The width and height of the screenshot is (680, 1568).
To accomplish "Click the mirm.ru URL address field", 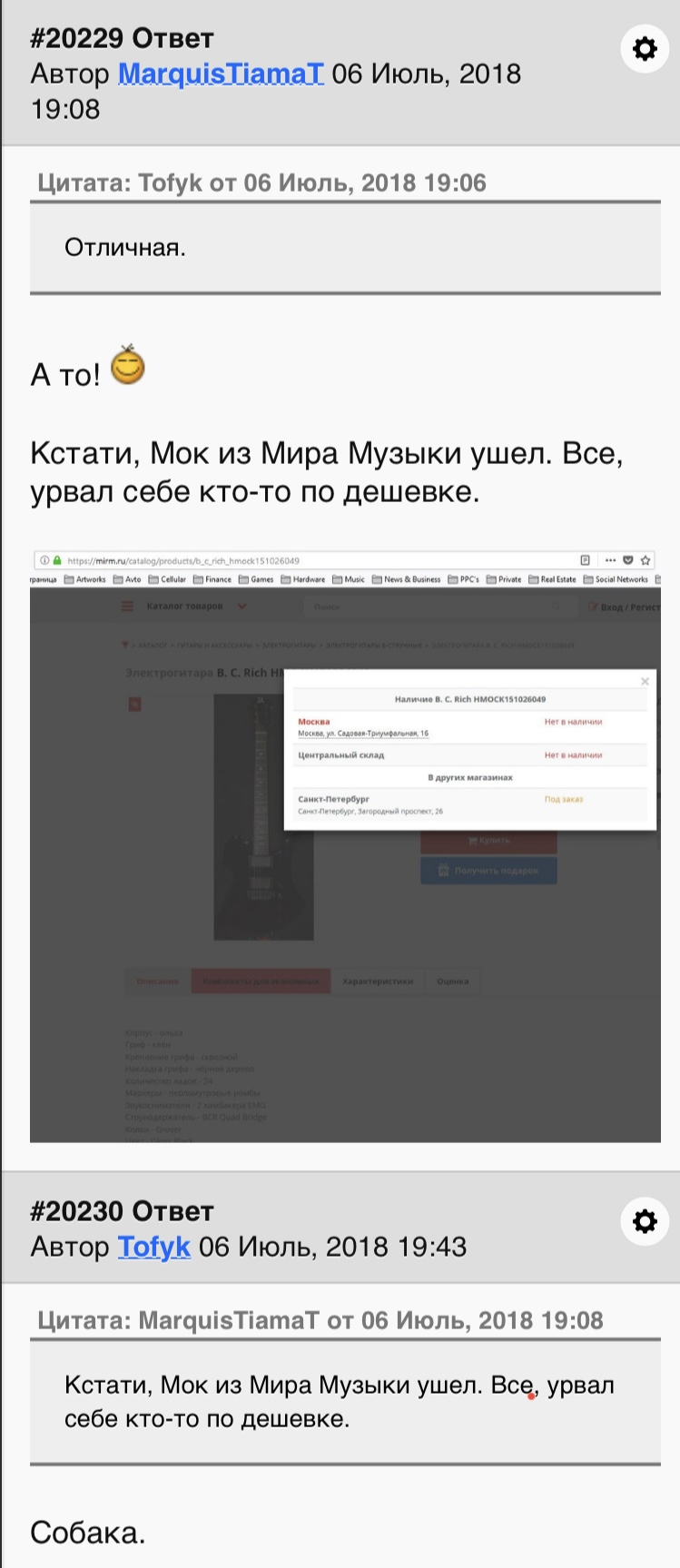I will [309, 560].
